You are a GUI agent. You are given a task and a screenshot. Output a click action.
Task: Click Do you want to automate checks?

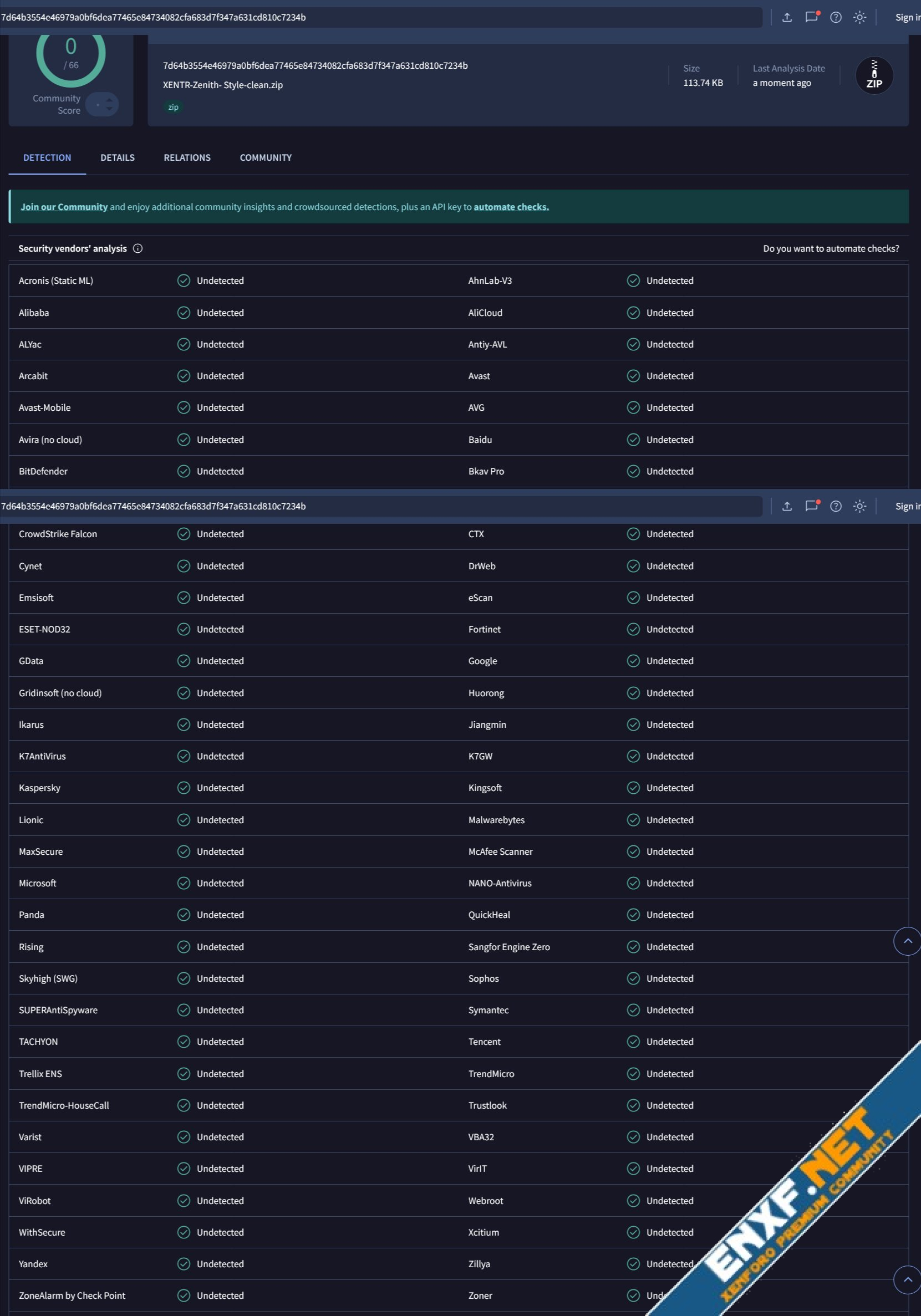[x=831, y=248]
